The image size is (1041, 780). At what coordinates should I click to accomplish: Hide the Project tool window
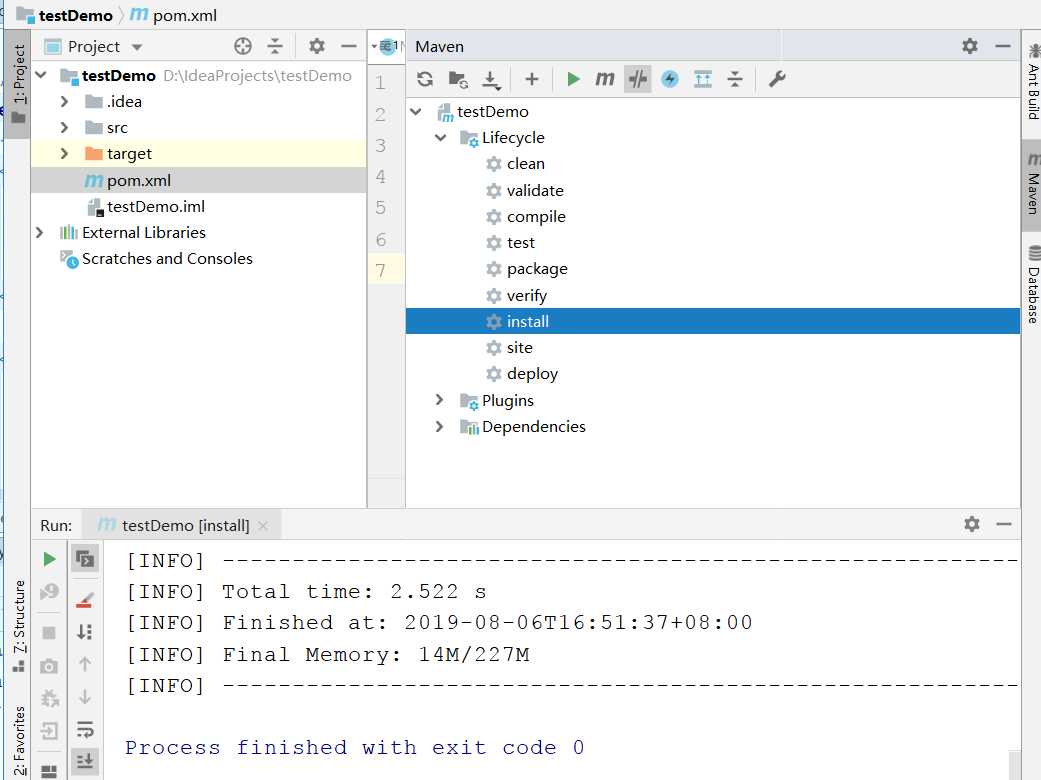[349, 46]
